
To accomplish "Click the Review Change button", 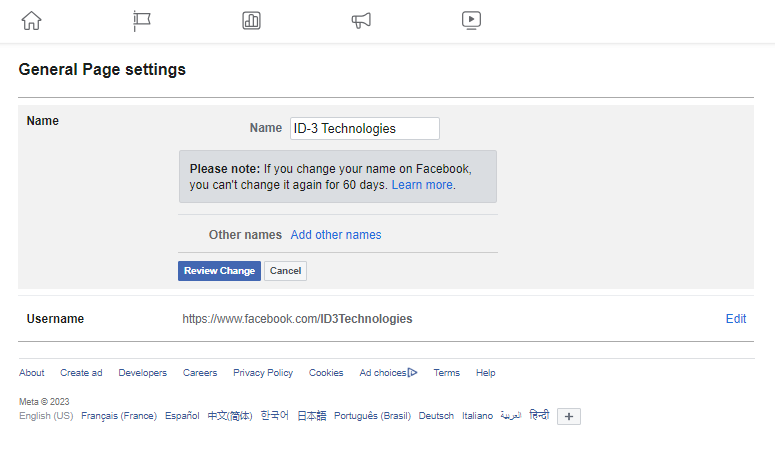I will 219,271.
